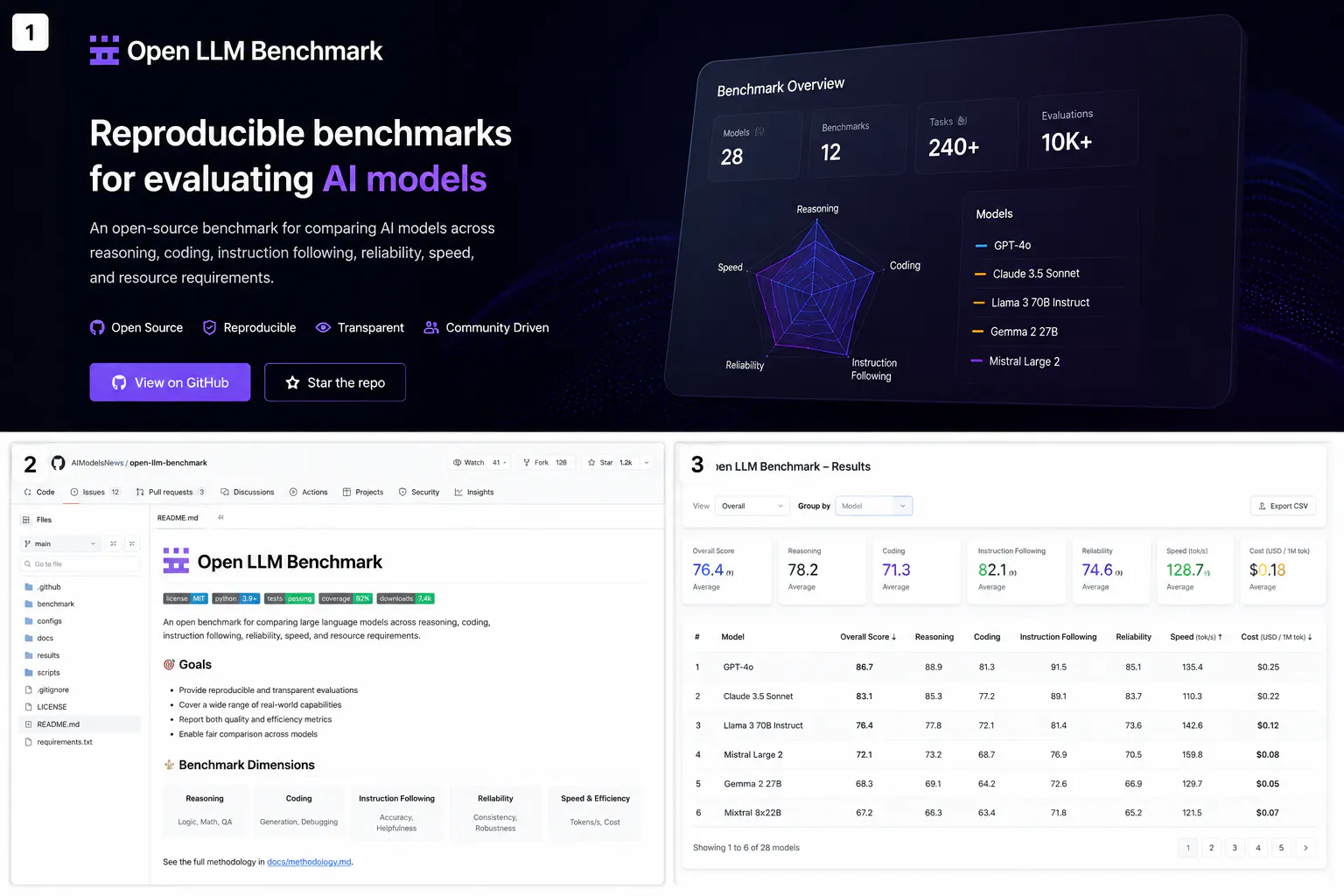Click the target emoji beside the Goals heading
Viewport: 1344px width, 896px height.
[169, 665]
